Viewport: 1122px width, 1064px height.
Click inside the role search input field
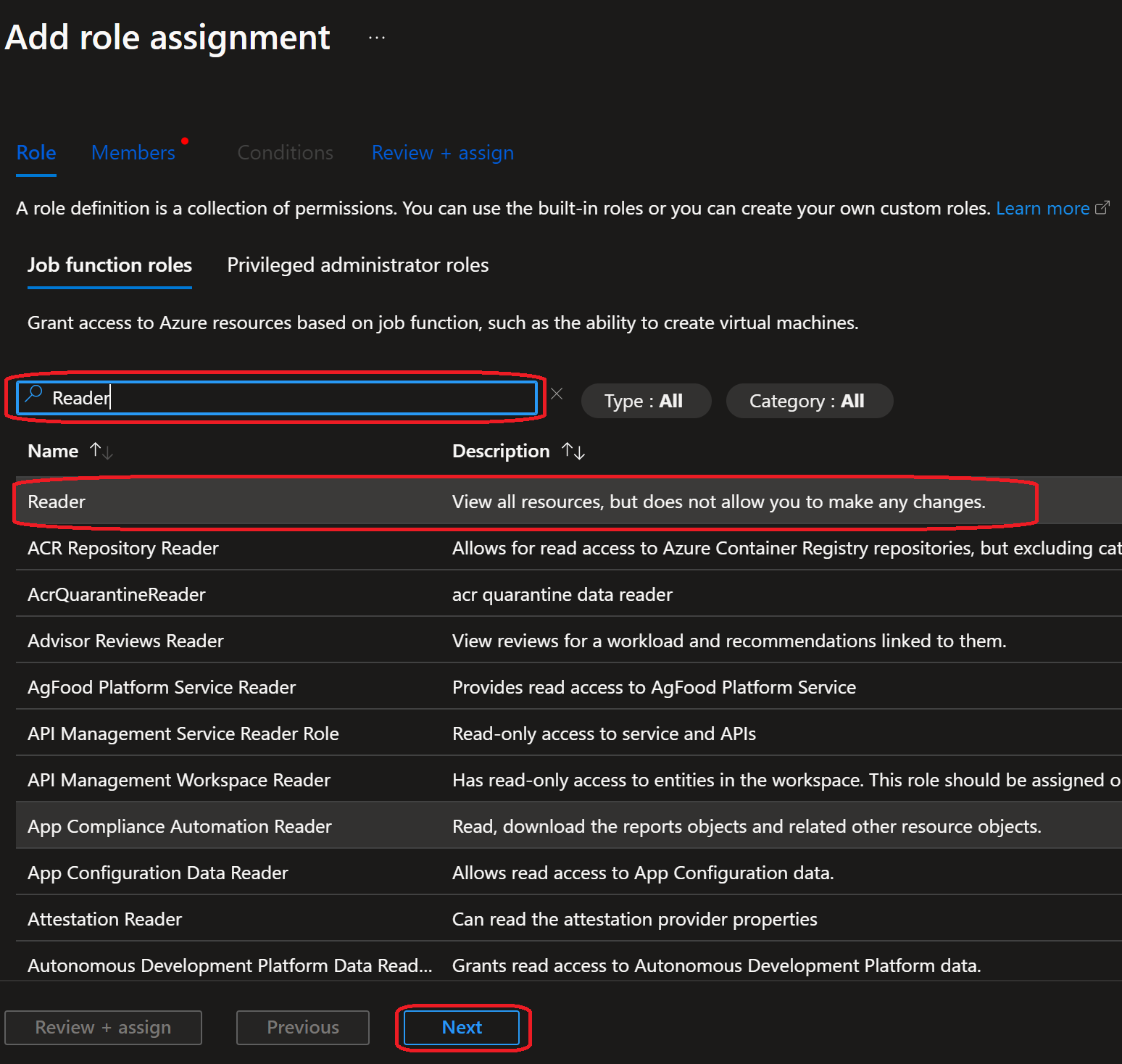click(x=283, y=397)
